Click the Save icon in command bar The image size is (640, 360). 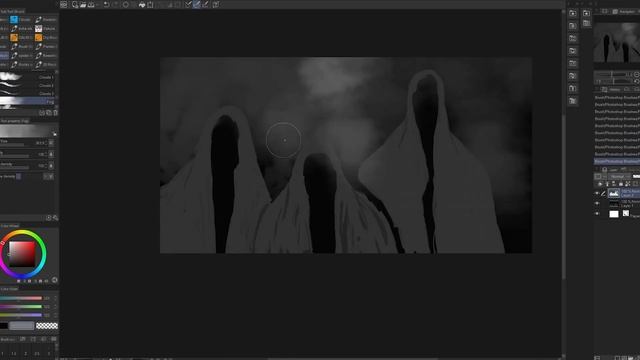coord(91,4)
